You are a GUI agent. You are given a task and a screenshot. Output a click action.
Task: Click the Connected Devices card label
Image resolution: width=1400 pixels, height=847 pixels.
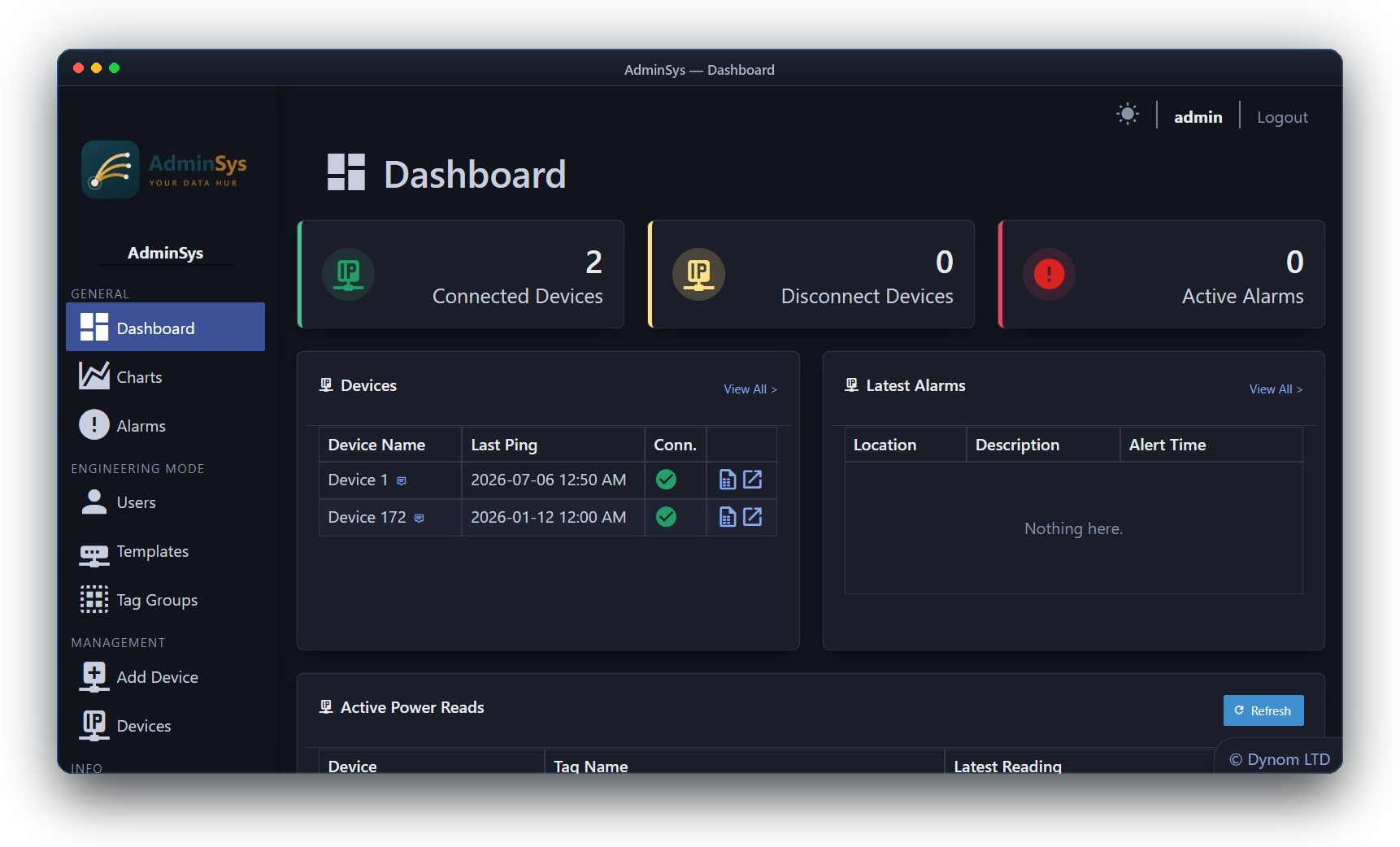point(517,297)
